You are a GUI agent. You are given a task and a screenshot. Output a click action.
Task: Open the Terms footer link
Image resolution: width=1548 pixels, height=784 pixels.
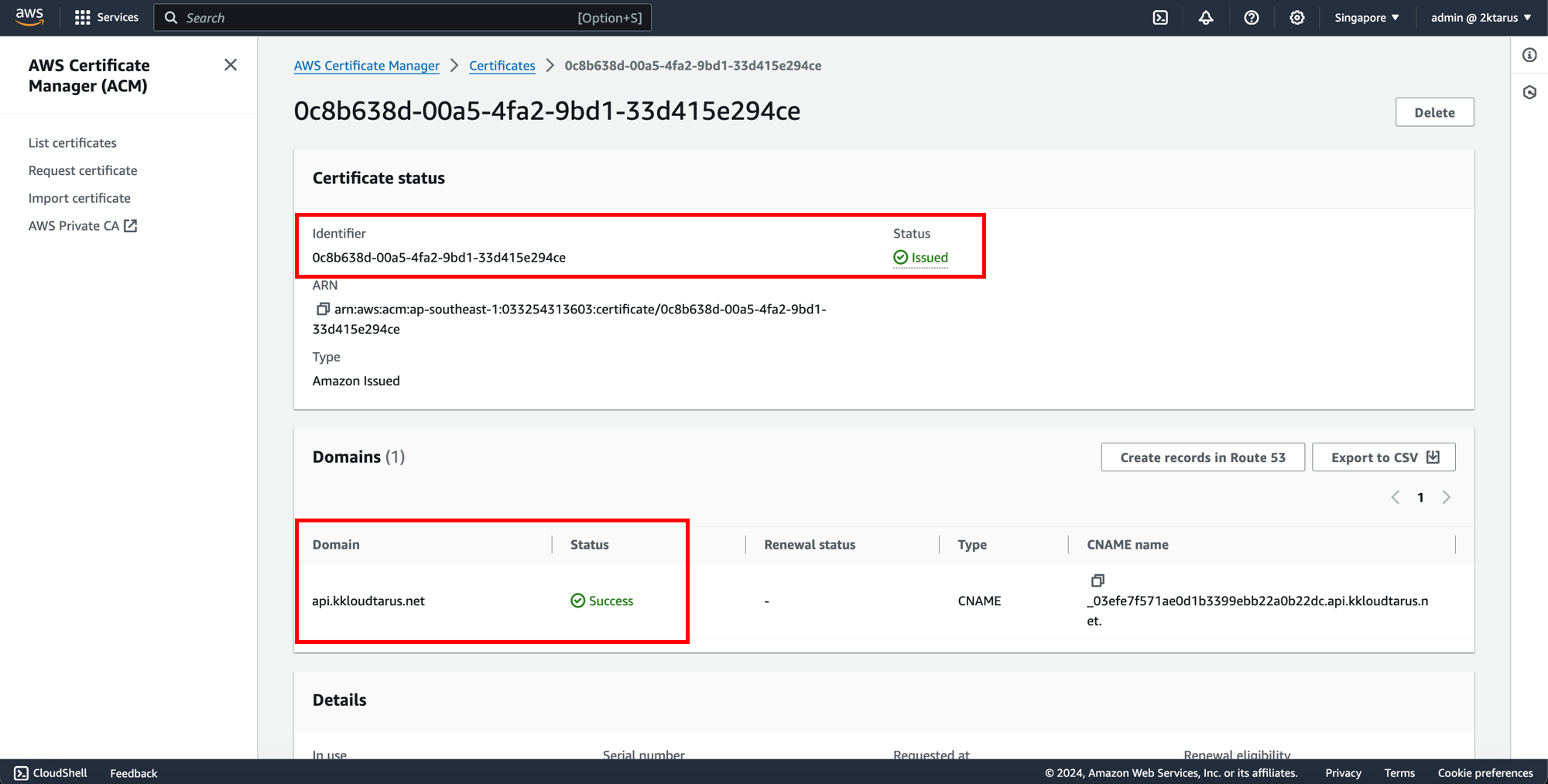click(1399, 773)
